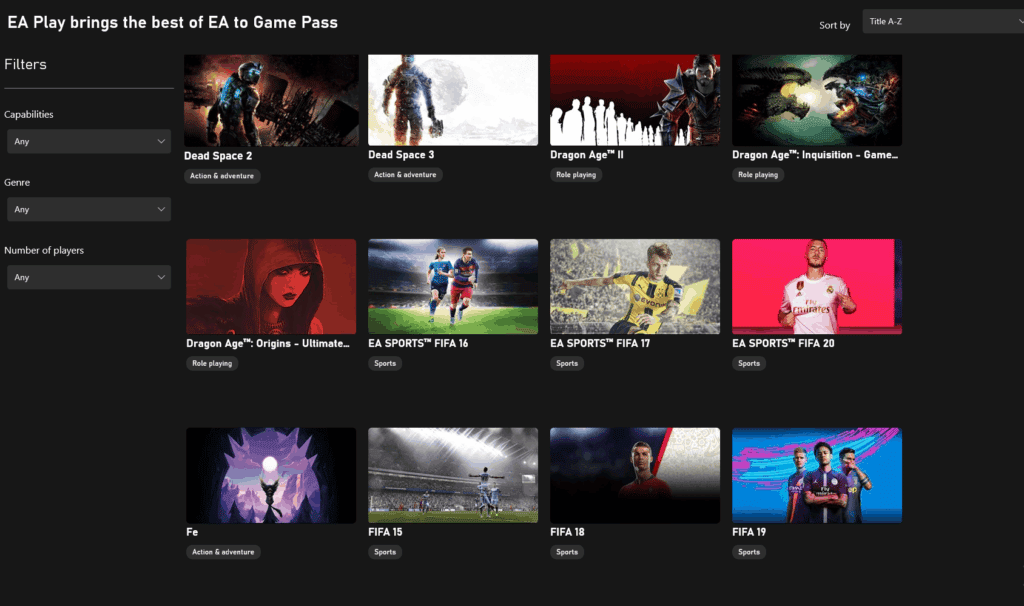Viewport: 1024px width, 606px height.
Task: Select the EA SPORTS FIFA 17 thumbnail
Action: pyautogui.click(x=635, y=286)
